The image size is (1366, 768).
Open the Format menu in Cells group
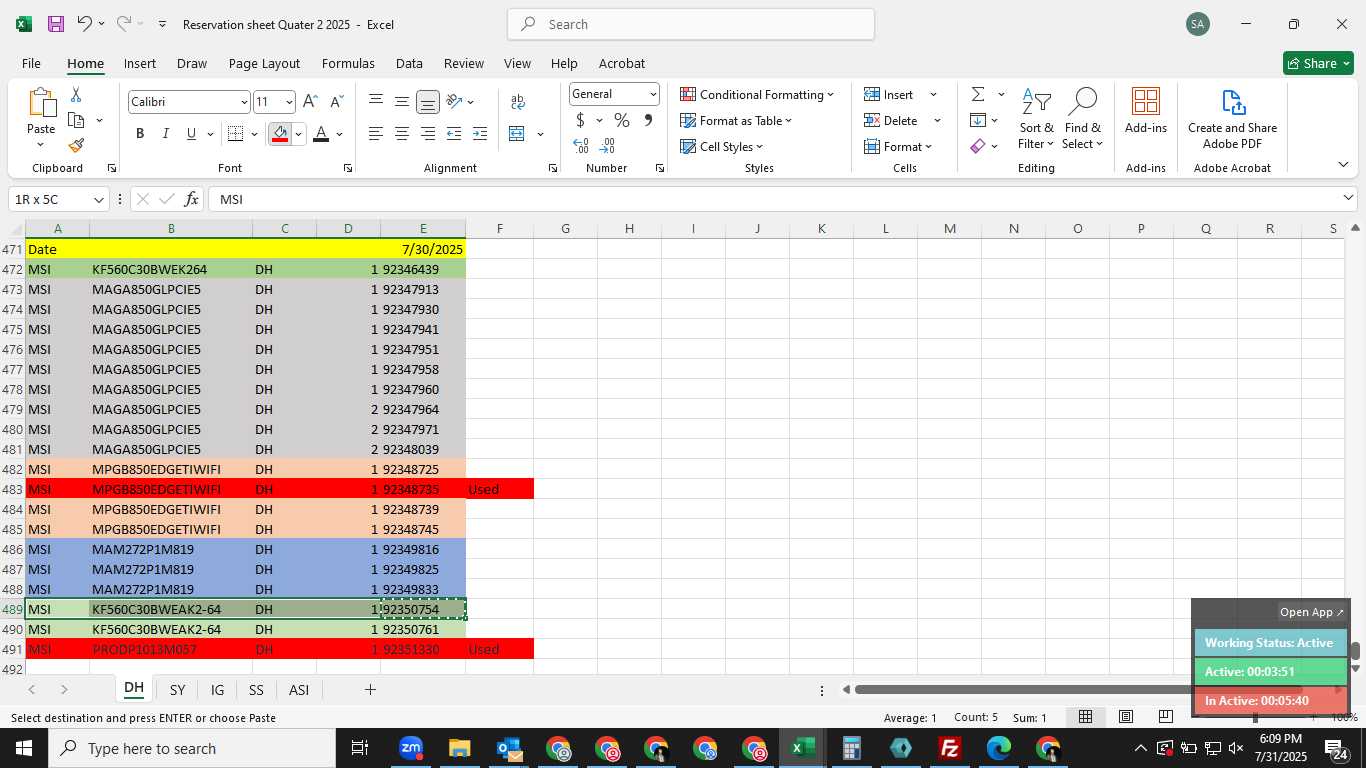[x=898, y=146]
